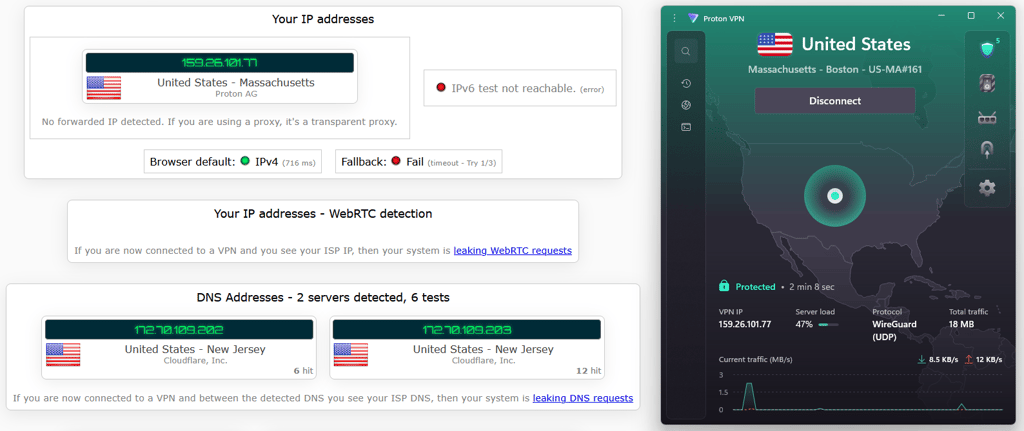Click the DNS address 172.70.109.203 banner

466,329
